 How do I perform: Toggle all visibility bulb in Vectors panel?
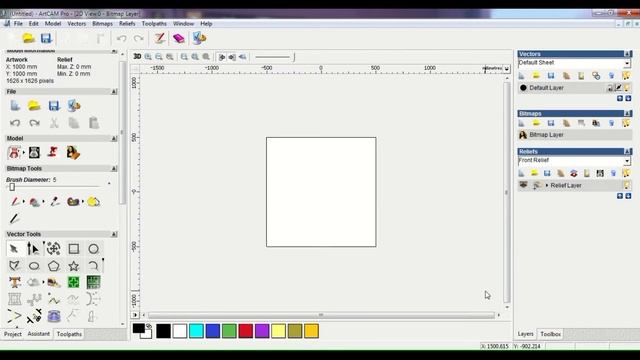[626, 76]
